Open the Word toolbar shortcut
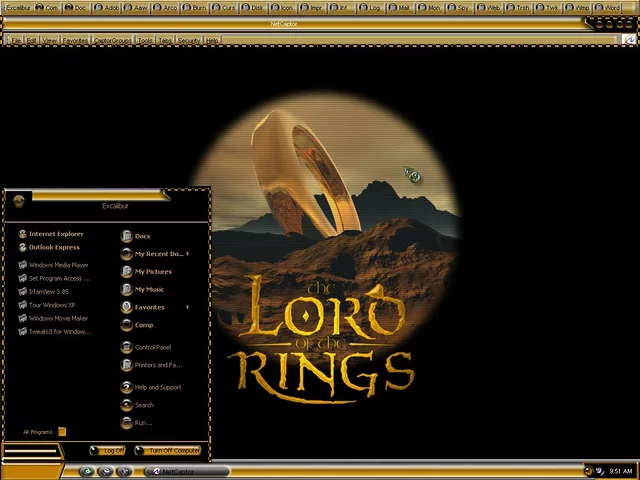The image size is (640, 480). point(607,7)
